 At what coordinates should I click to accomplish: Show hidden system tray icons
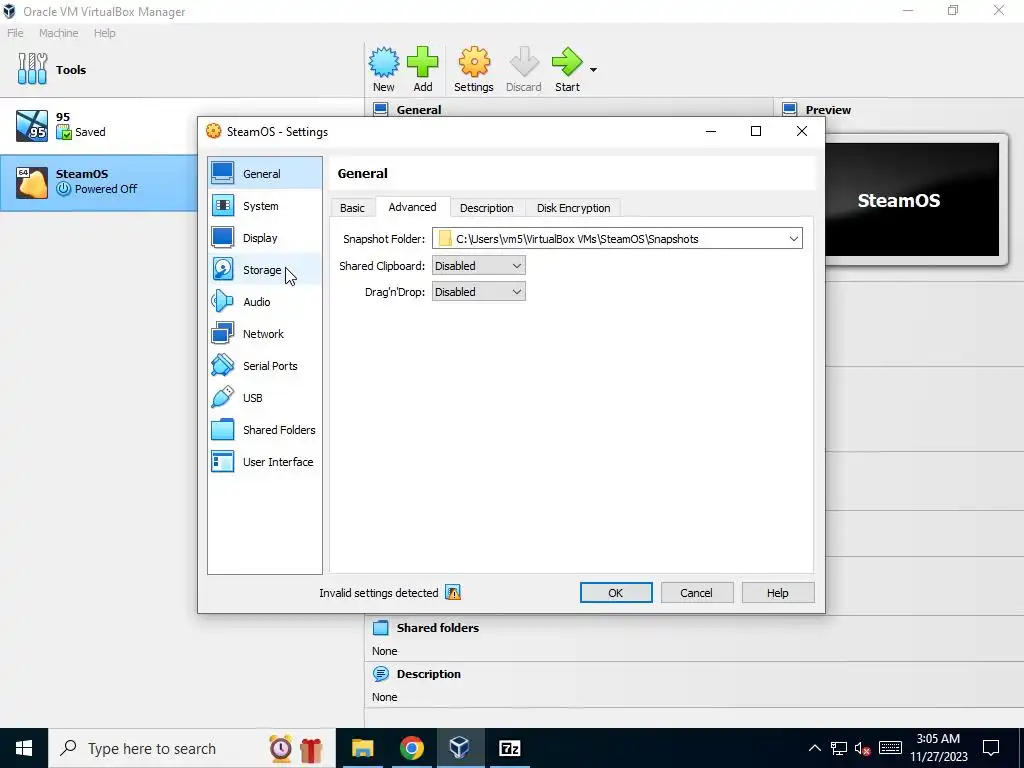(814, 748)
